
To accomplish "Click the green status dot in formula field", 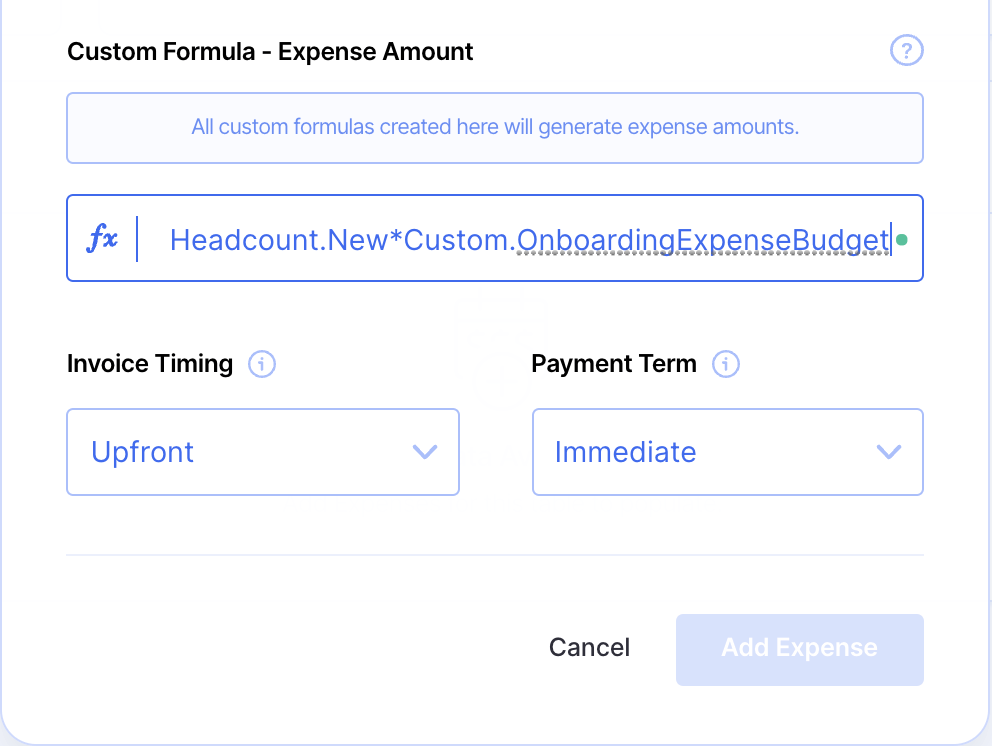I will click(902, 240).
